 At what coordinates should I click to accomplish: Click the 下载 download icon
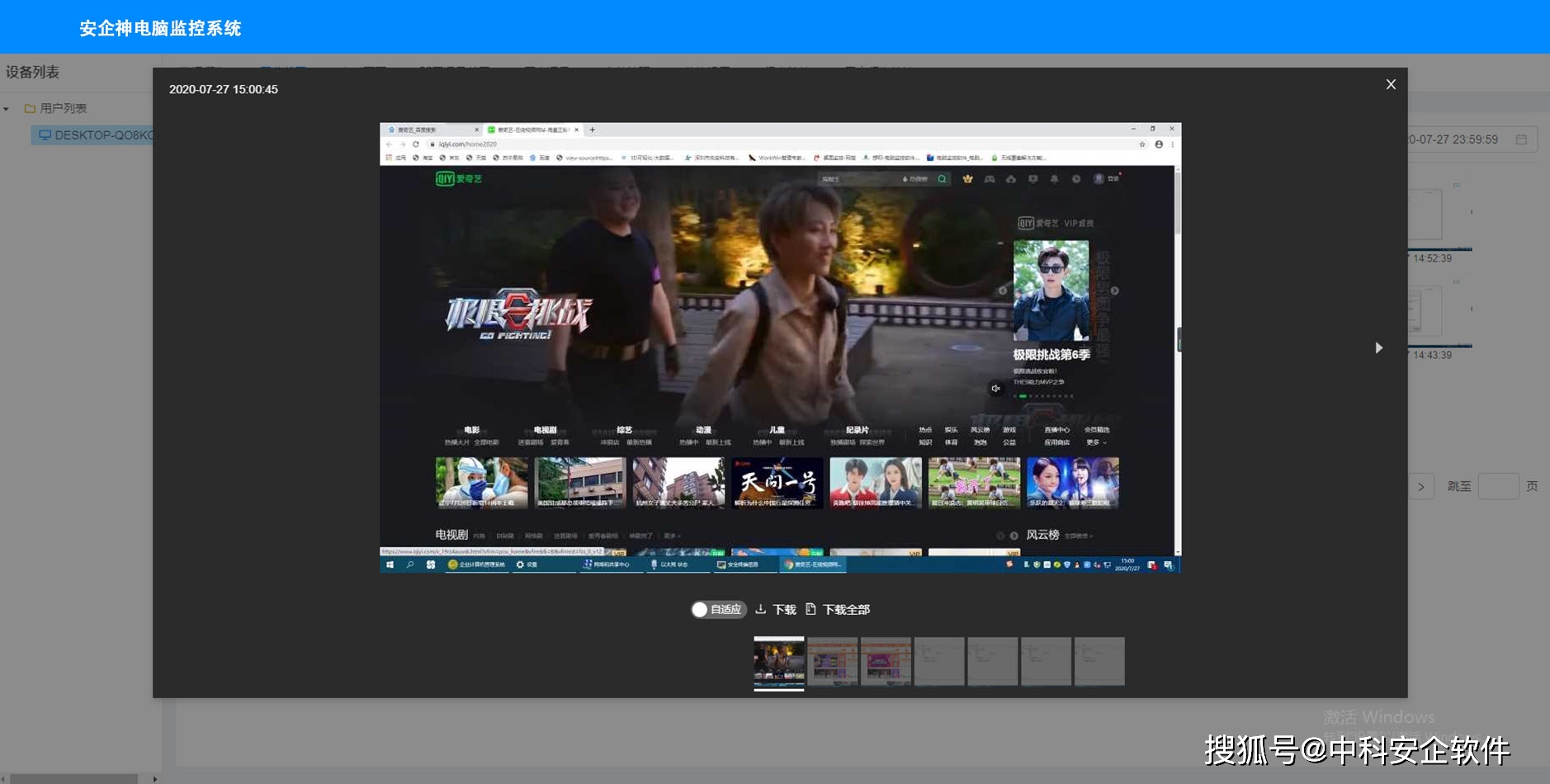pyautogui.click(x=760, y=609)
